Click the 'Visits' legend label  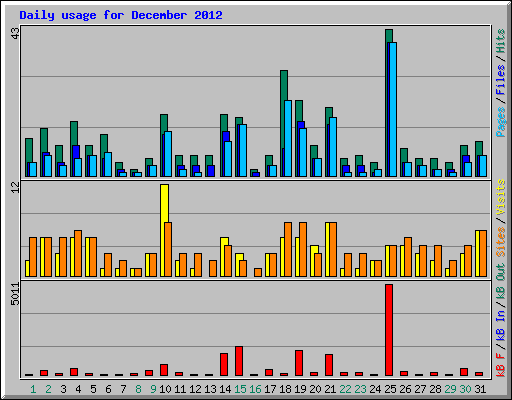pyautogui.click(x=501, y=197)
